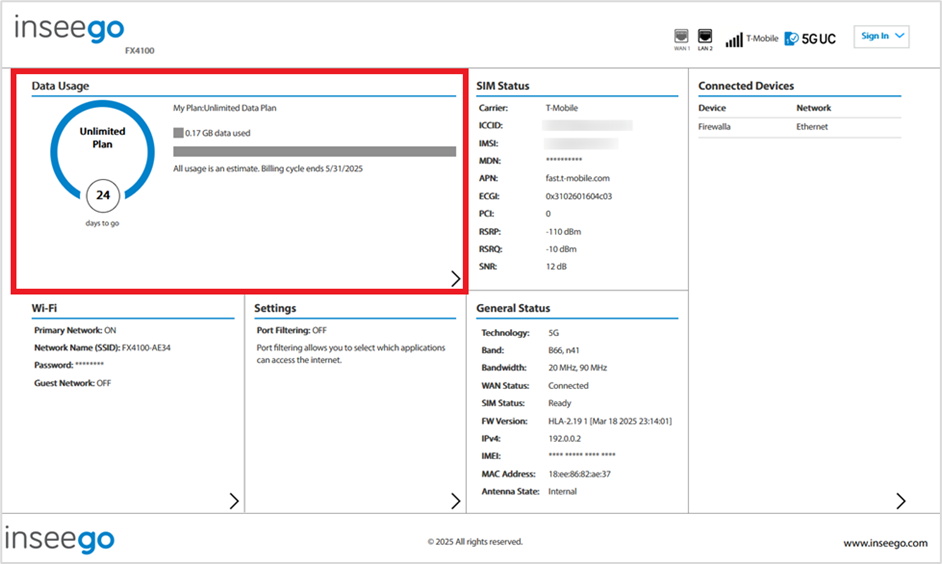942x564 pixels.
Task: Open Connected Devices via chevron arrow
Action: click(901, 501)
